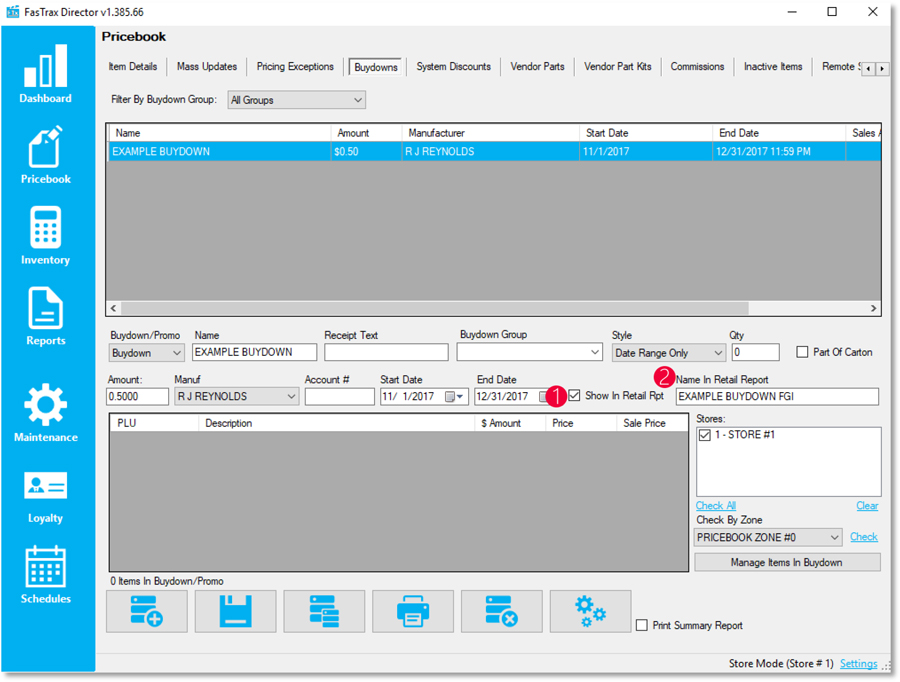Screen dimensions: 900x682
Task: Click right arrow of the horizontal scrollbar
Action: [x=873, y=308]
